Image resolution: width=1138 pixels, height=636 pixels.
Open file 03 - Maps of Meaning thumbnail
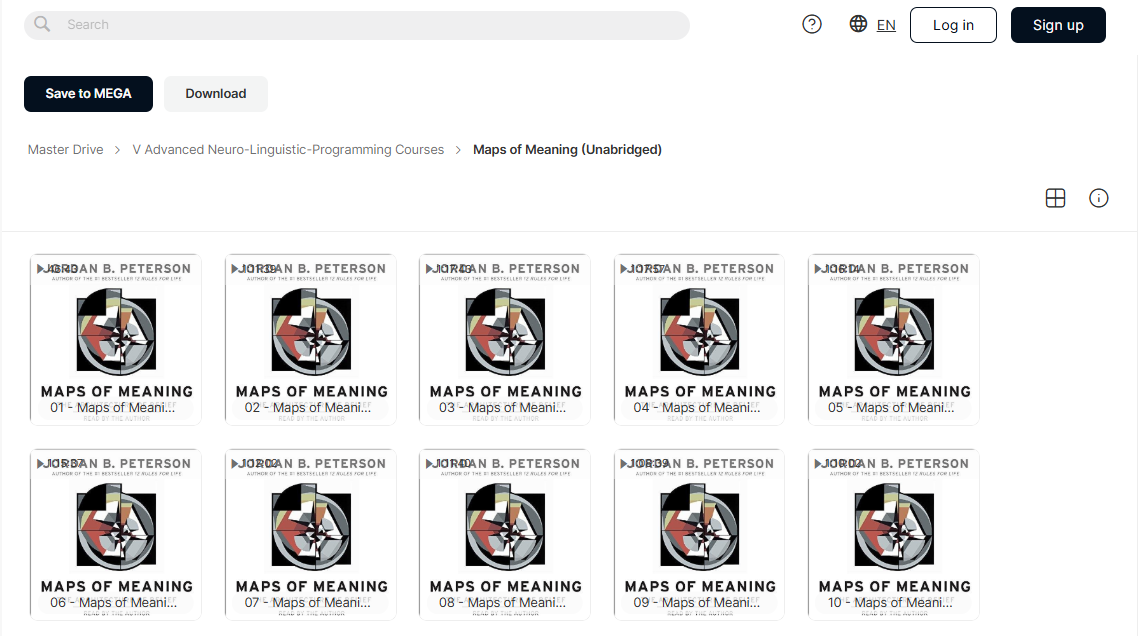coord(505,339)
